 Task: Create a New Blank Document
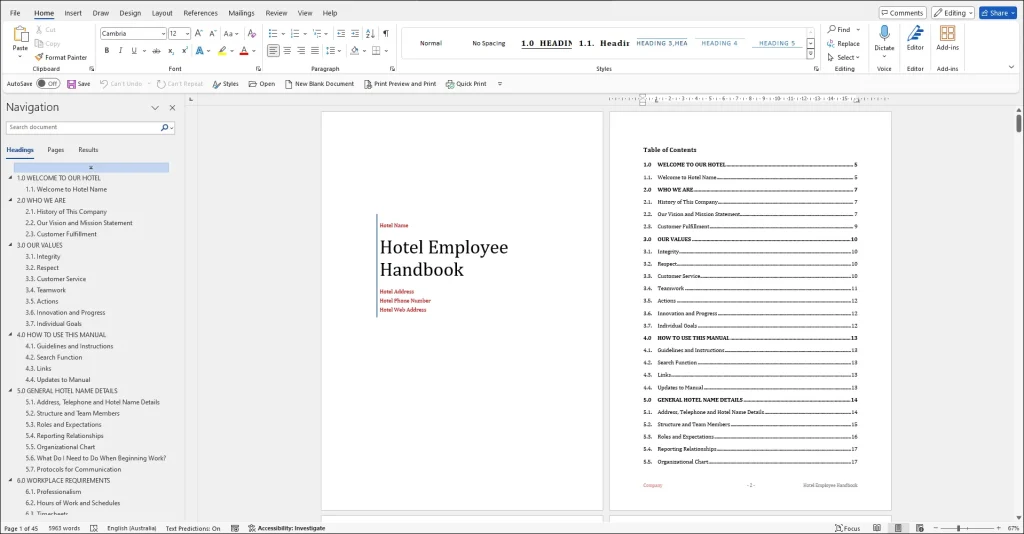pyautogui.click(x=319, y=84)
